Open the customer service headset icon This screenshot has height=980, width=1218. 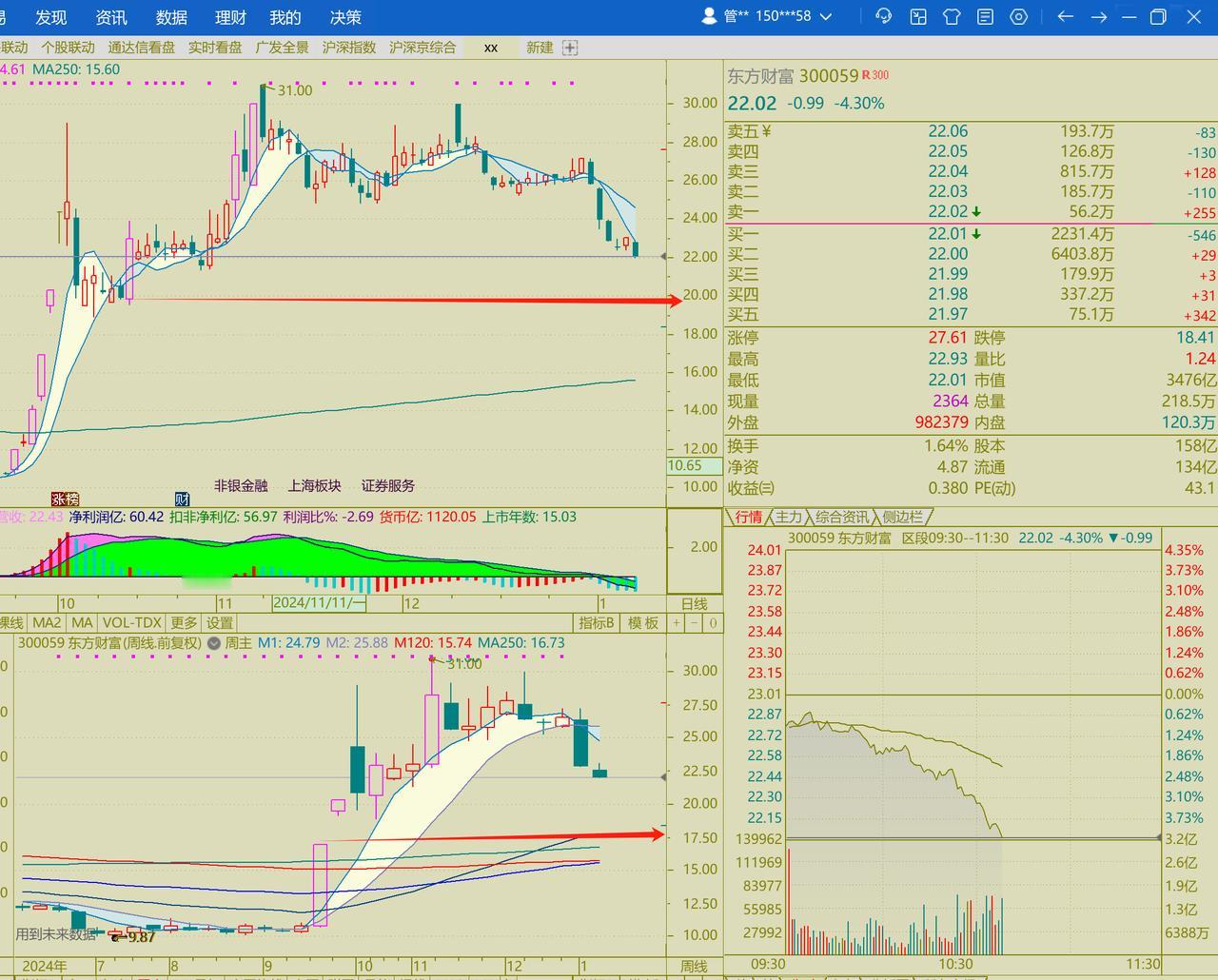coord(884,16)
